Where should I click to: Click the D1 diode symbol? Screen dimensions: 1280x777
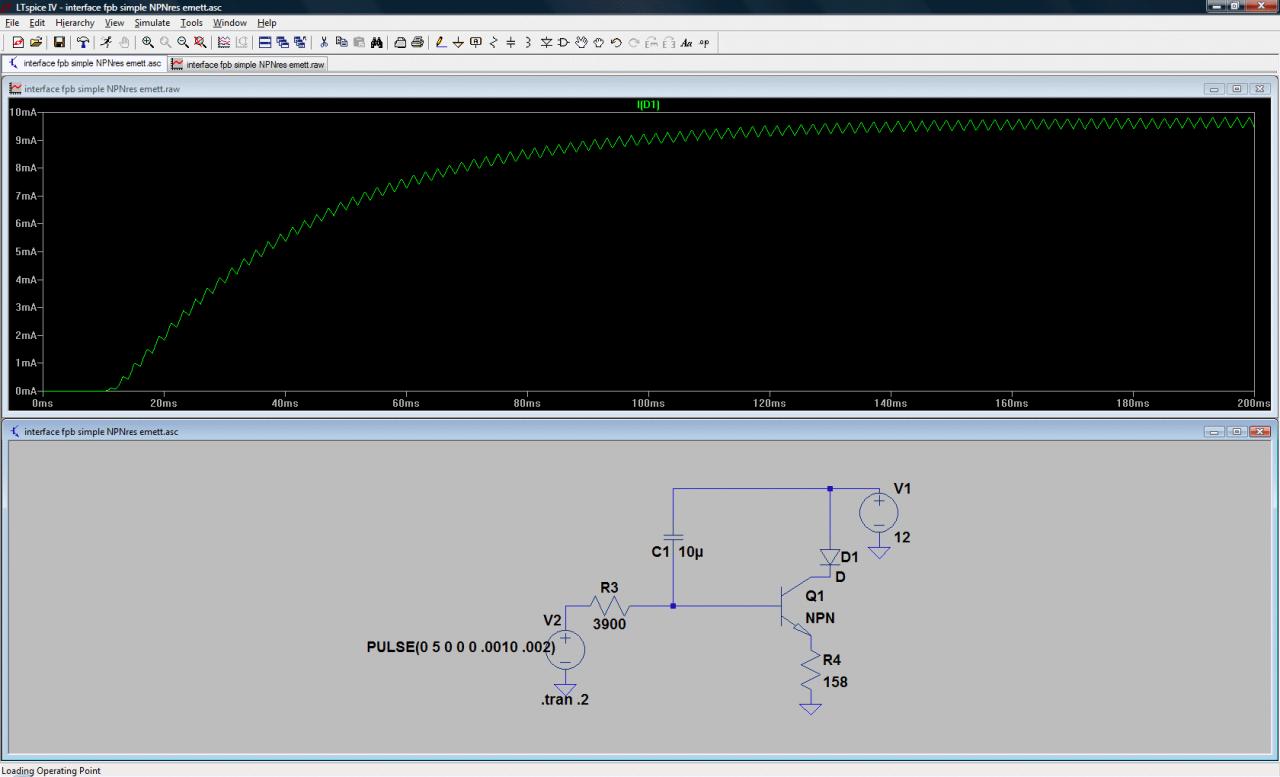click(830, 557)
